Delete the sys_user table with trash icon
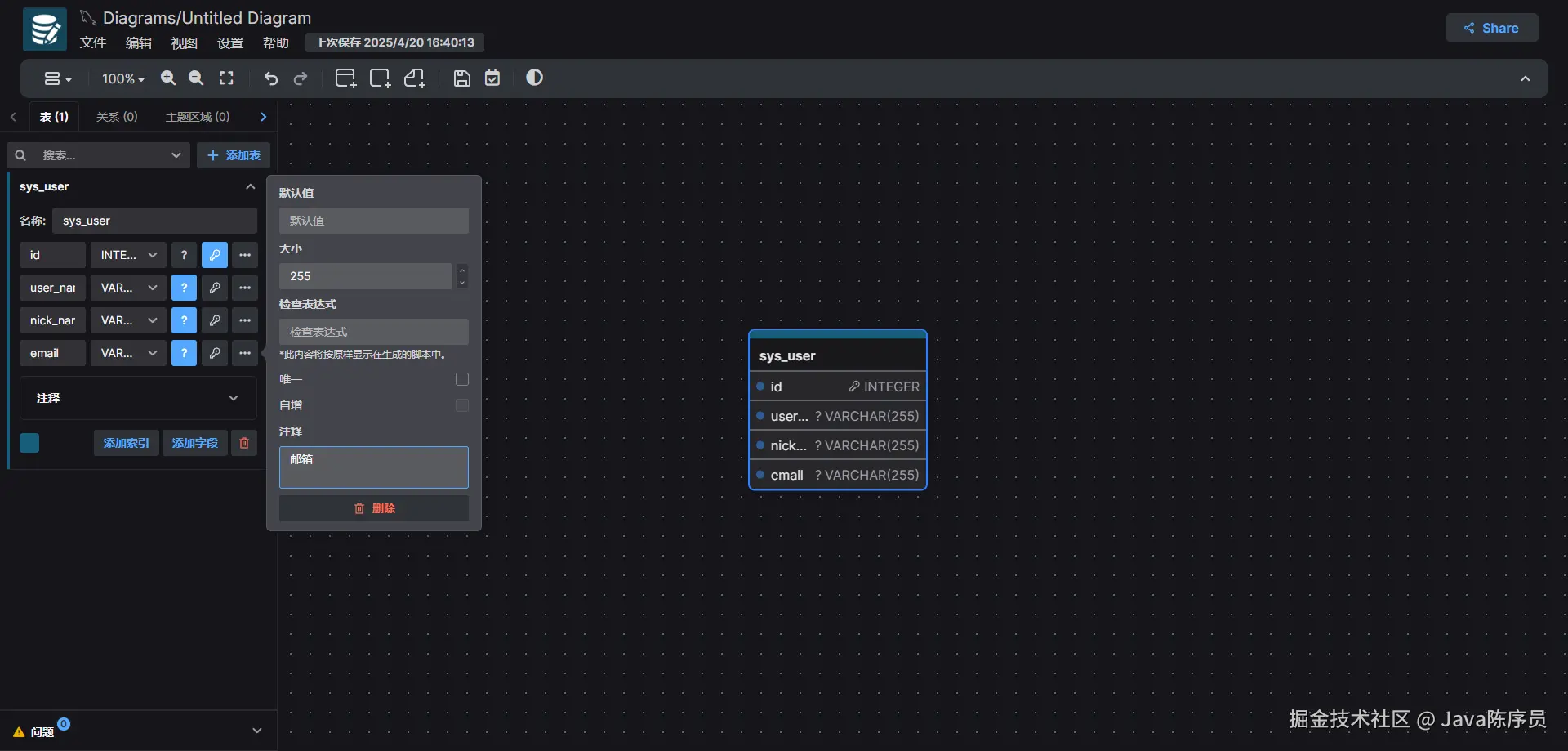Image resolution: width=1568 pixels, height=751 pixels. (243, 443)
